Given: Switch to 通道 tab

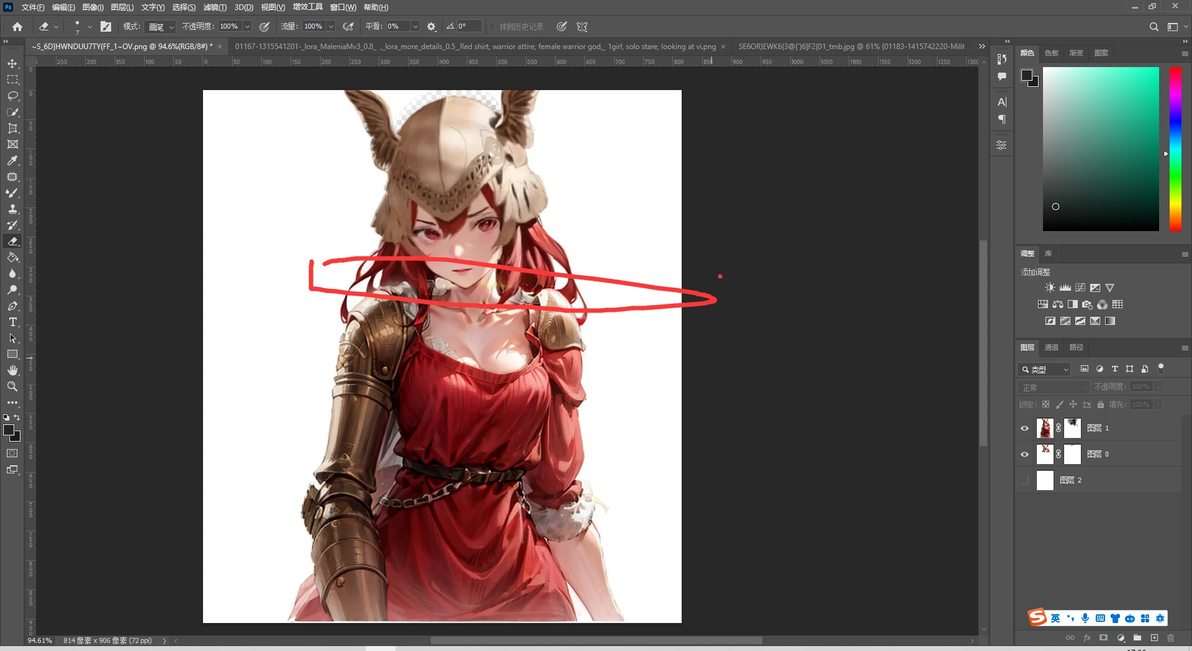Looking at the screenshot, I should tap(1051, 348).
